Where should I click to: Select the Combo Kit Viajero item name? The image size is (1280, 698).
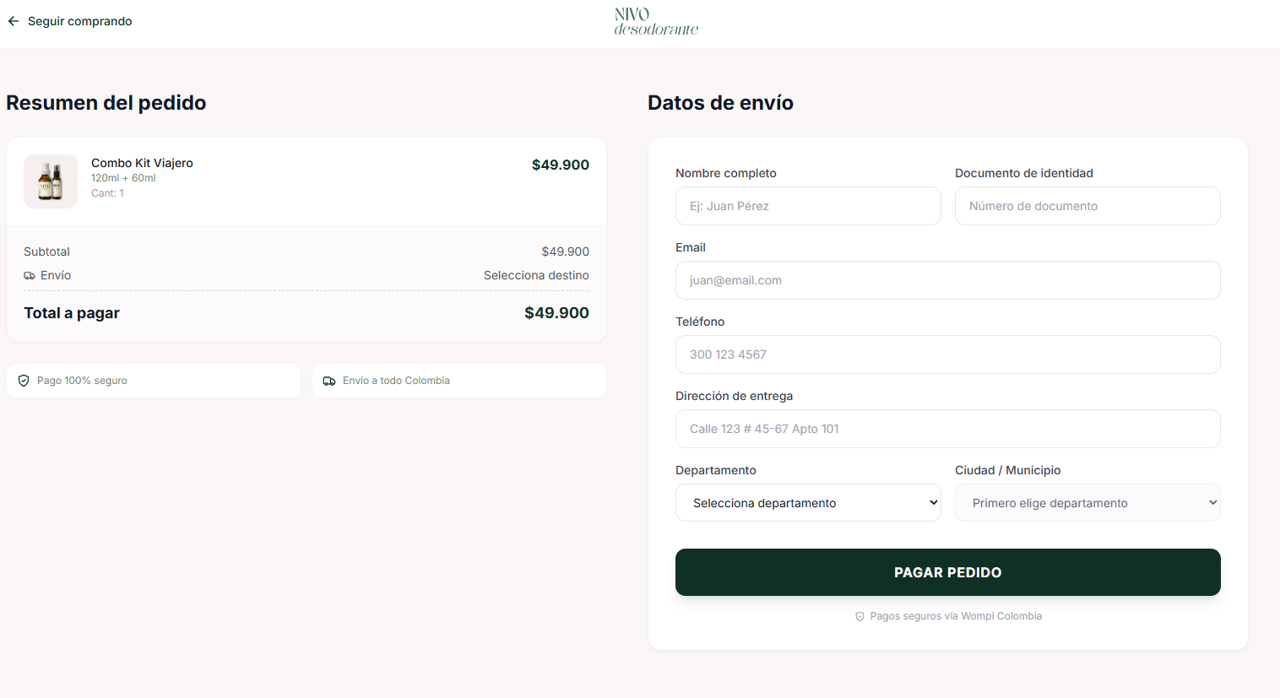(141, 162)
